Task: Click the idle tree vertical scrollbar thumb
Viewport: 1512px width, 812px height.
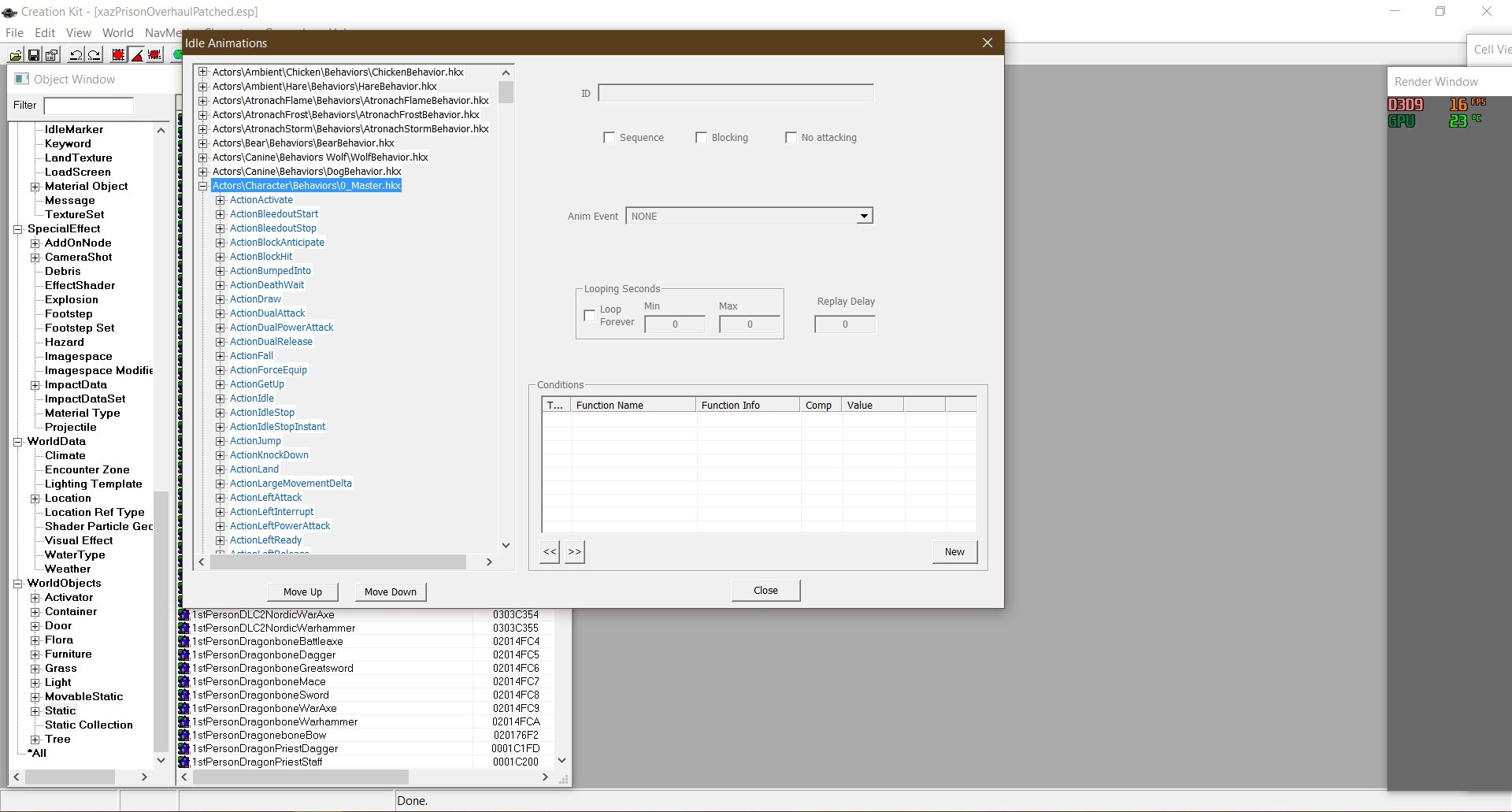Action: point(506,91)
